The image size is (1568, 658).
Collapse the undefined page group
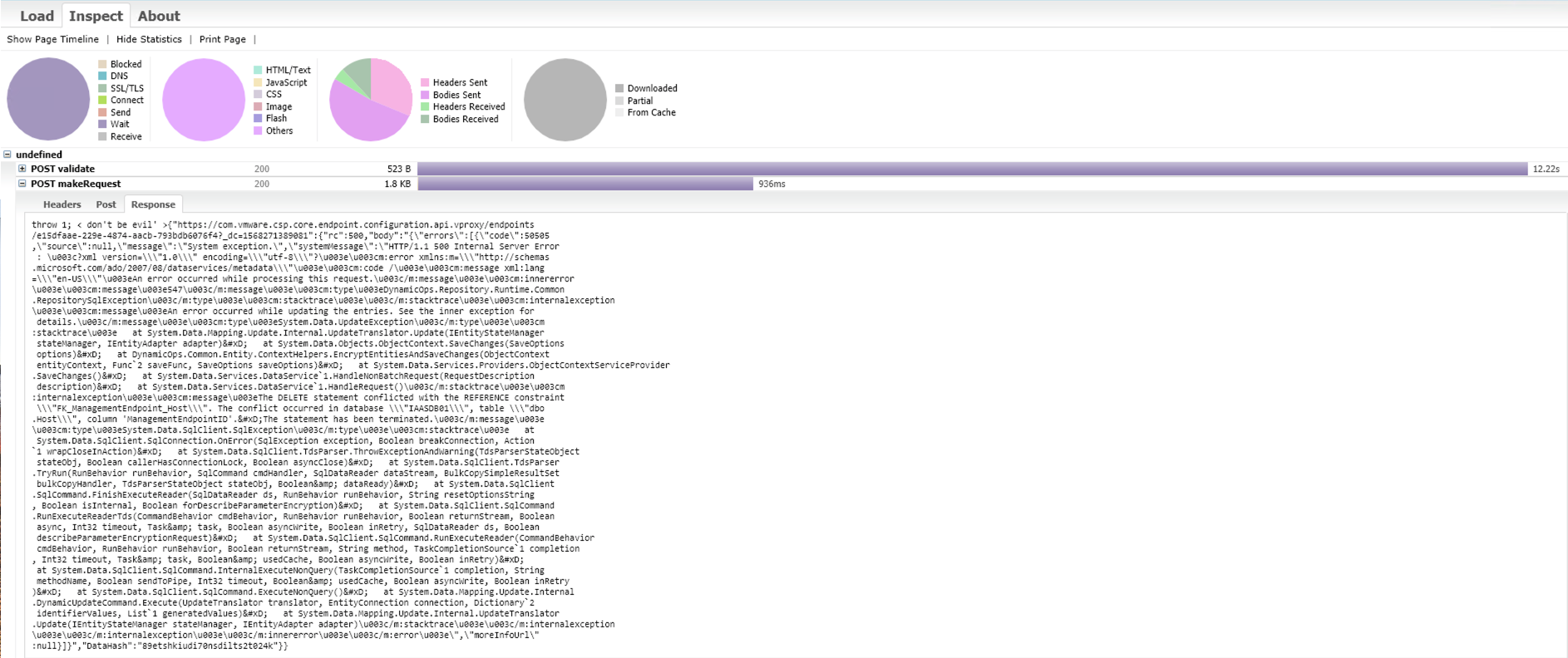7,155
